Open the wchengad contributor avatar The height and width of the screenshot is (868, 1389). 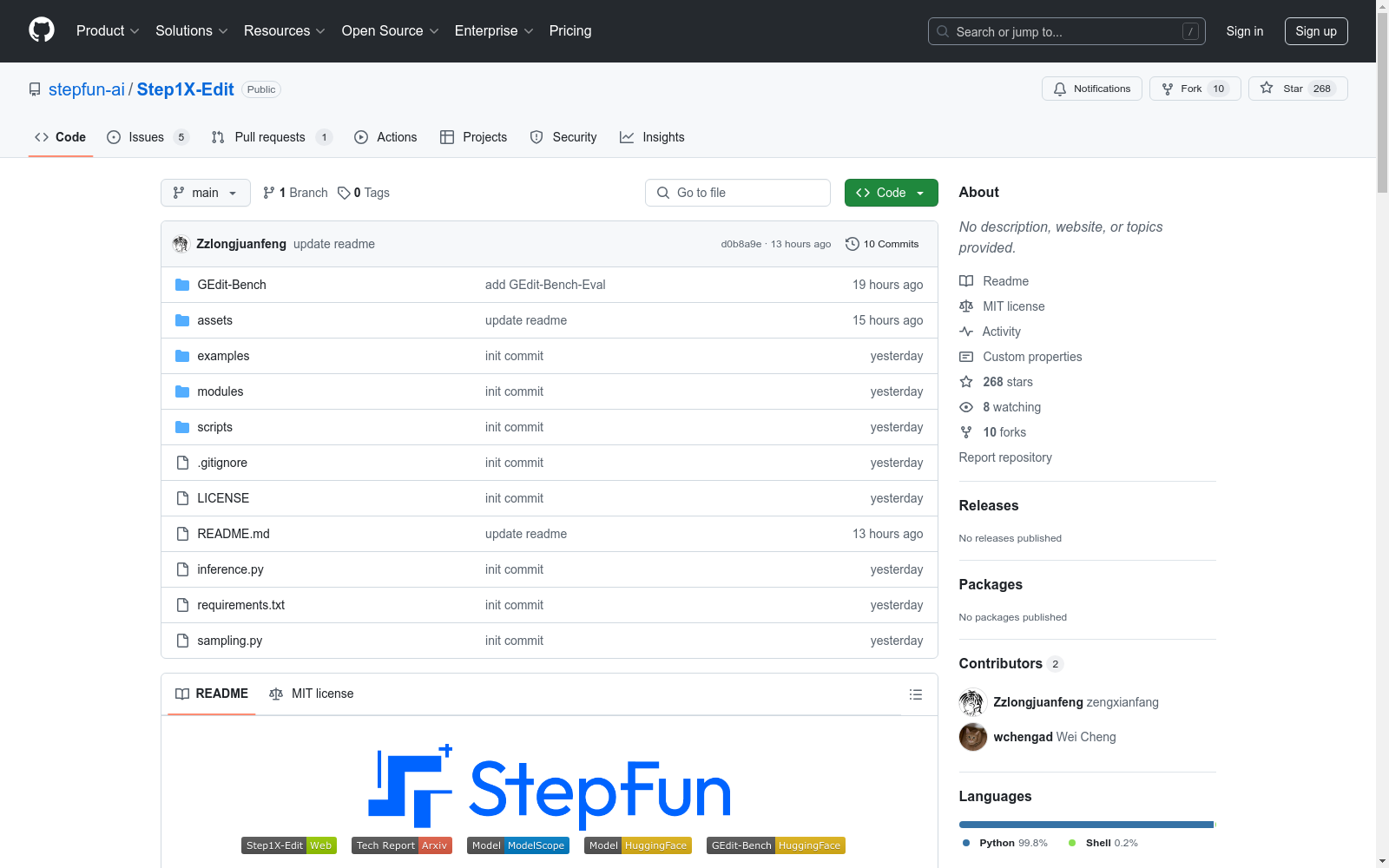click(973, 737)
